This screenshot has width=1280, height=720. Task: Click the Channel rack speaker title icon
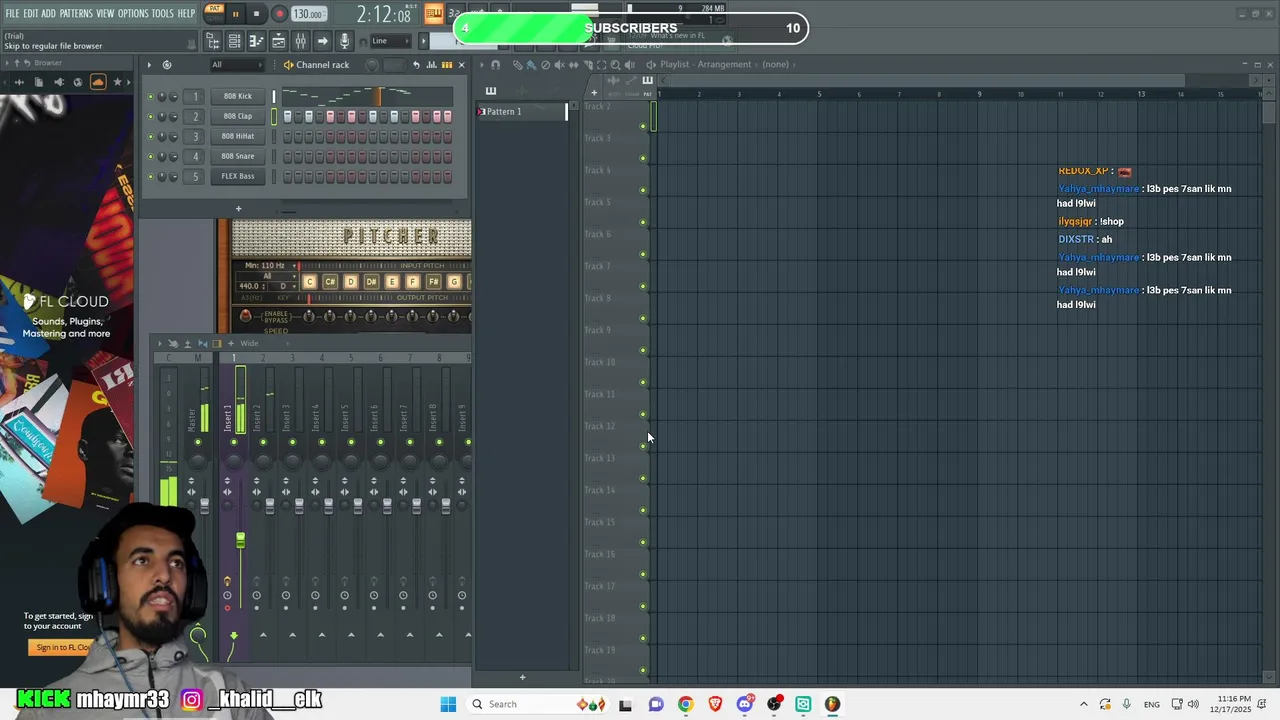(288, 65)
